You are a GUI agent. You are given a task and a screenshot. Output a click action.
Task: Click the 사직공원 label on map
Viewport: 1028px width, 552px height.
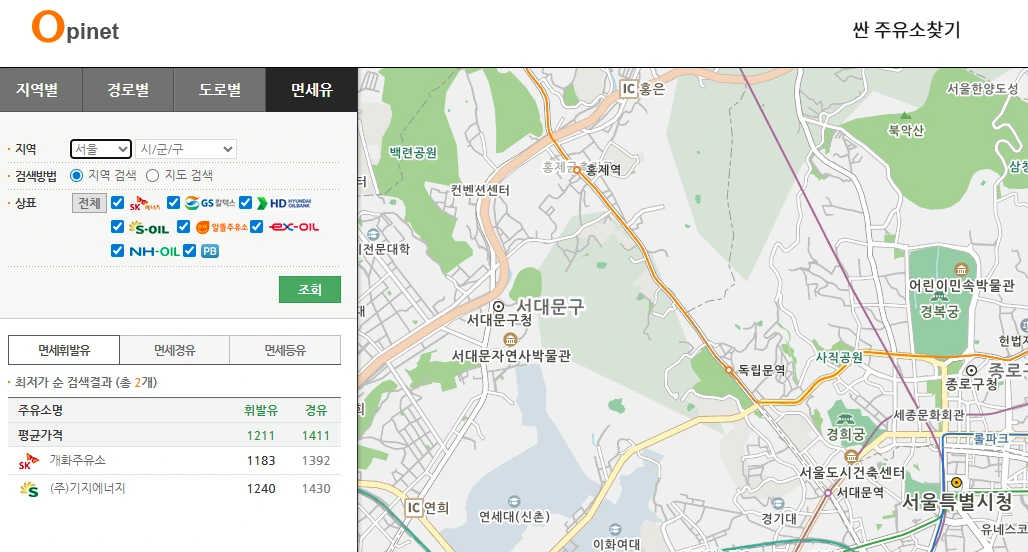click(839, 357)
